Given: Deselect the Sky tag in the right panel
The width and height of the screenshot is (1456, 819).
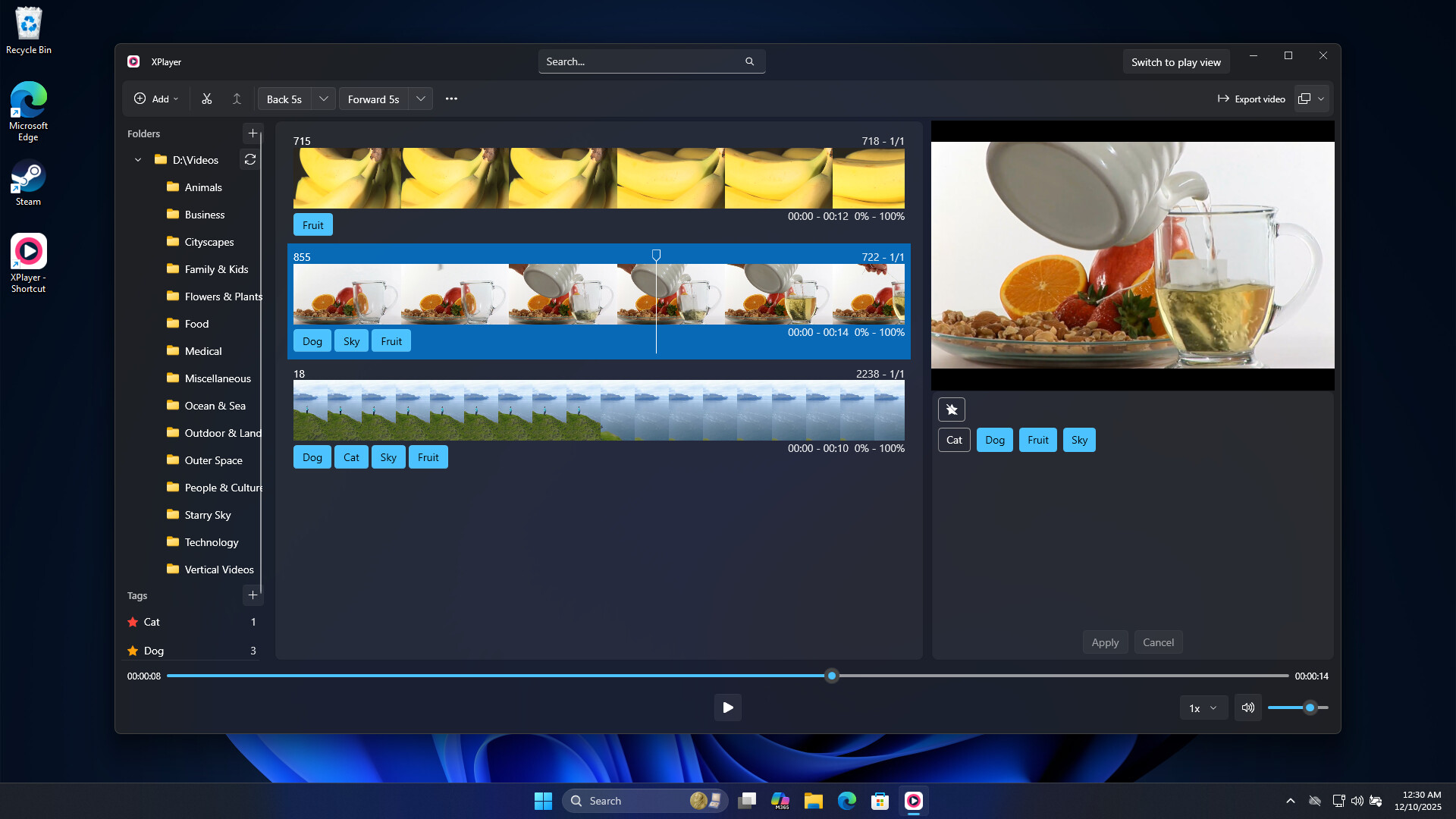Looking at the screenshot, I should (x=1078, y=440).
